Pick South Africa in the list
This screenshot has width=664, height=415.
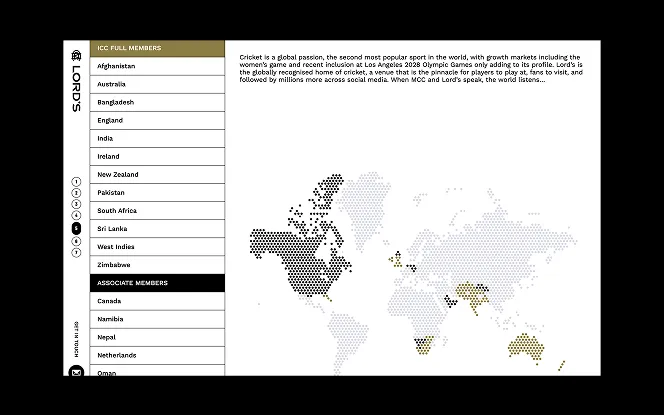coord(157,210)
